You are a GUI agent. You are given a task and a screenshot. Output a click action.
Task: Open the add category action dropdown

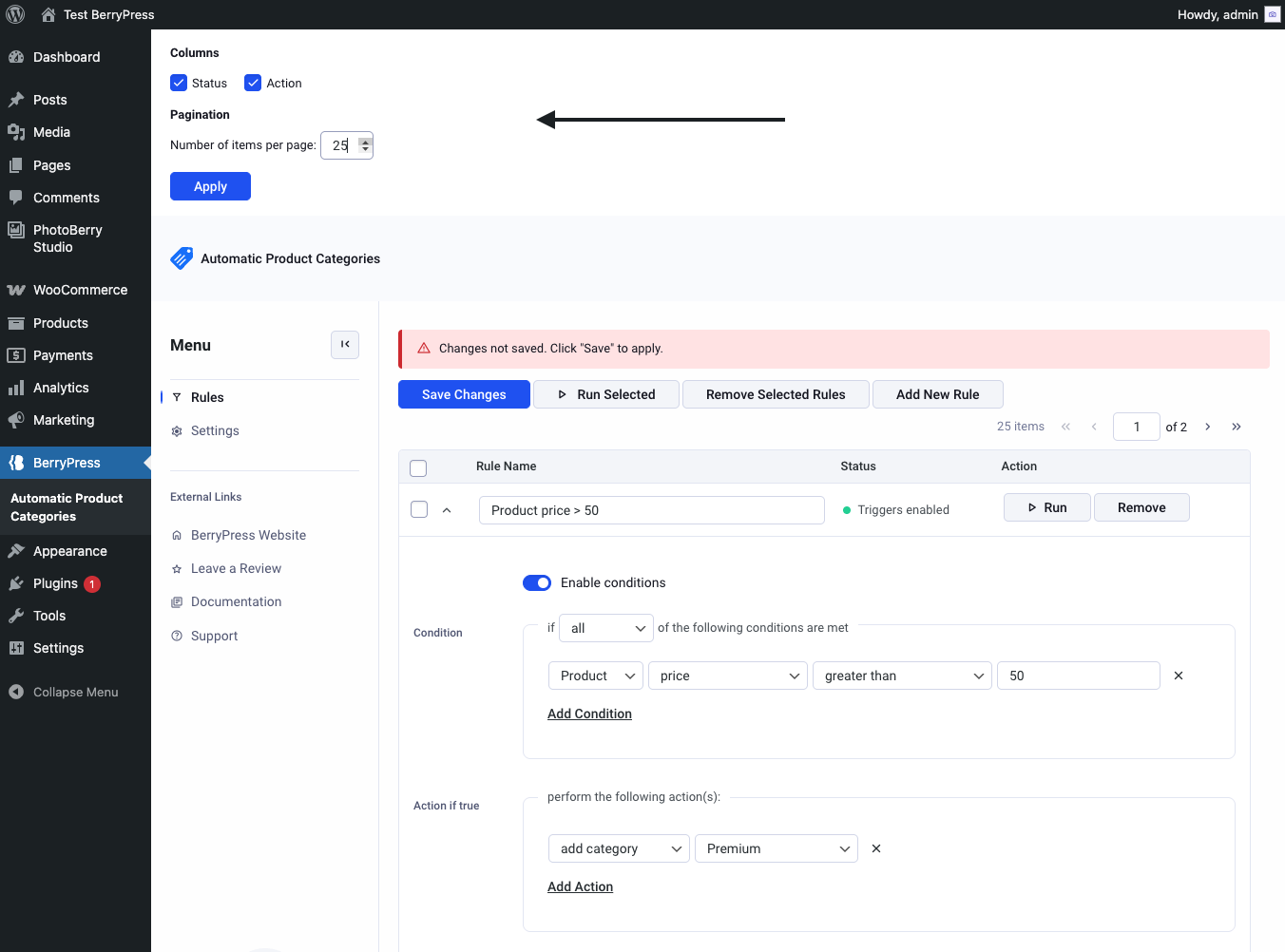point(620,848)
